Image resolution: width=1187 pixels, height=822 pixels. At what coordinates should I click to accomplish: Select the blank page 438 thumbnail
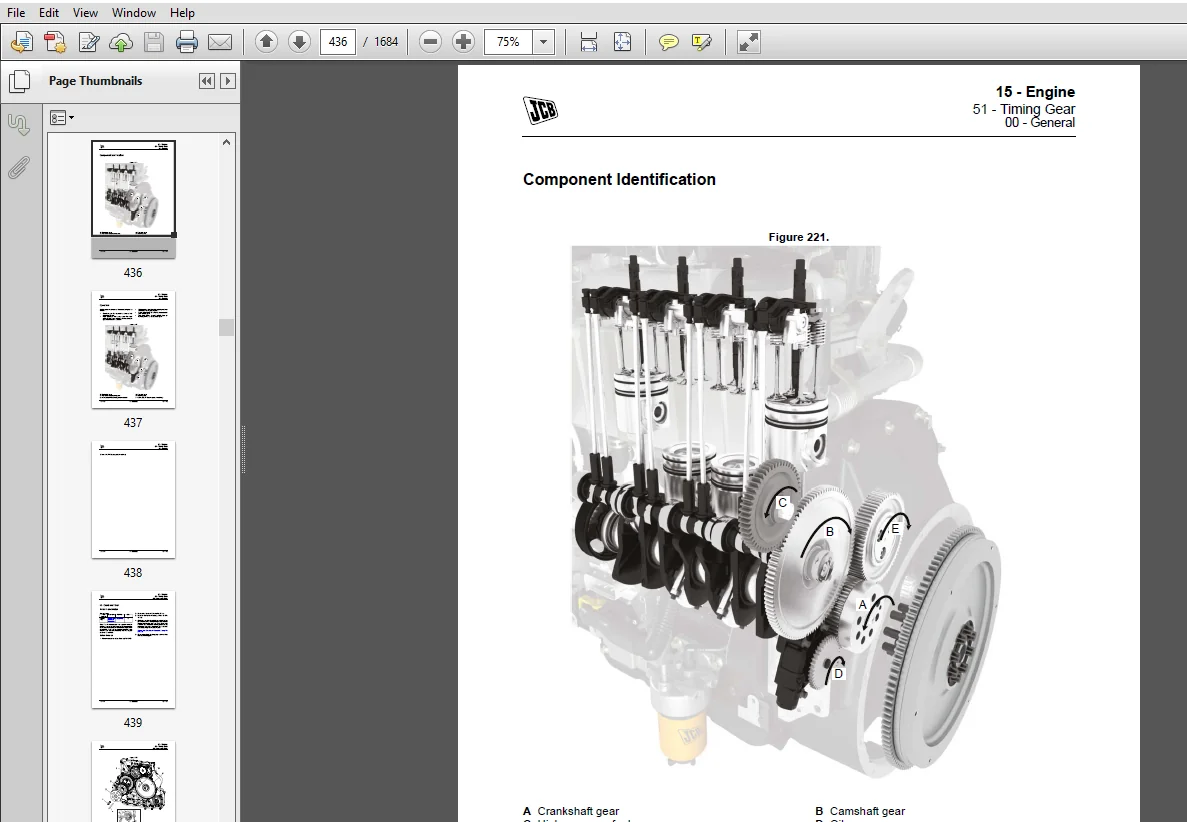(x=133, y=500)
